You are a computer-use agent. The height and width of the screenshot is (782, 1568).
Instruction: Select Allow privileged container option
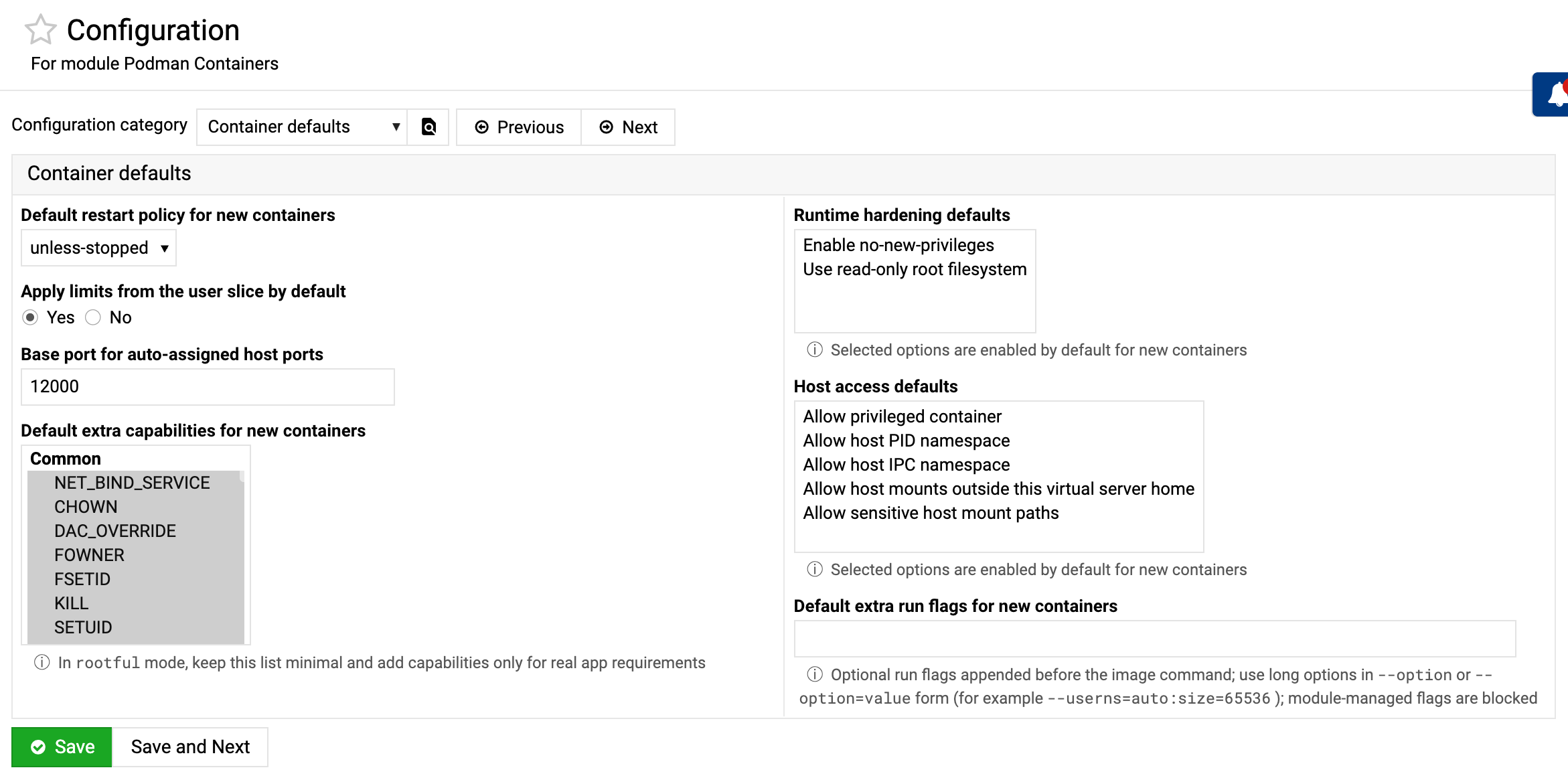click(x=902, y=416)
